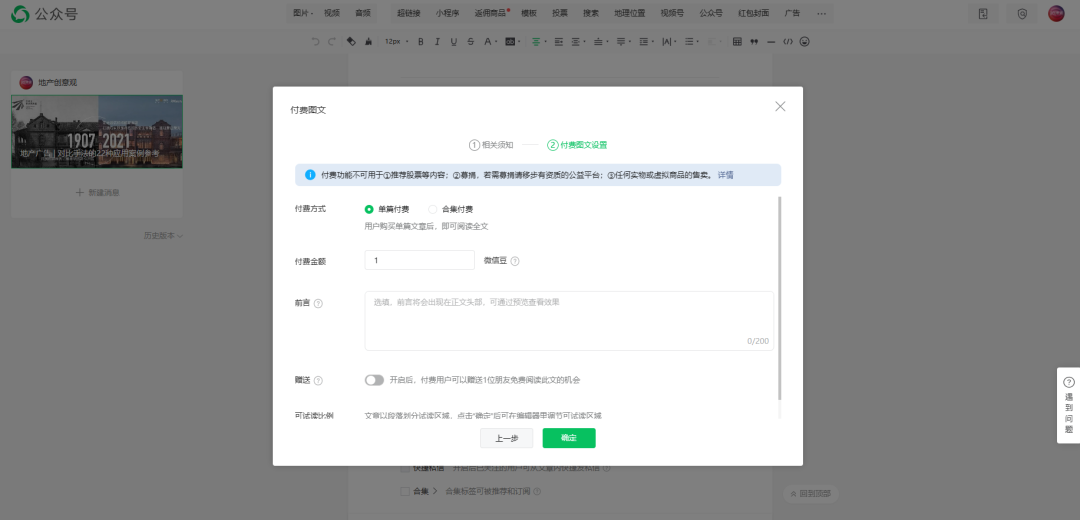Viewport: 1080px width, 520px height.
Task: Click the 付费金额 input field
Action: click(419, 260)
